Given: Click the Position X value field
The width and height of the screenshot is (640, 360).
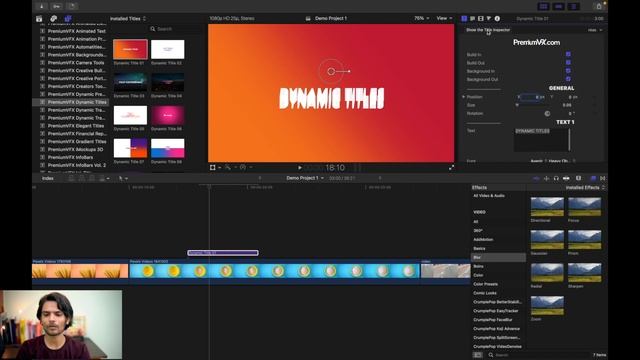Looking at the screenshot, I should click(529, 97).
